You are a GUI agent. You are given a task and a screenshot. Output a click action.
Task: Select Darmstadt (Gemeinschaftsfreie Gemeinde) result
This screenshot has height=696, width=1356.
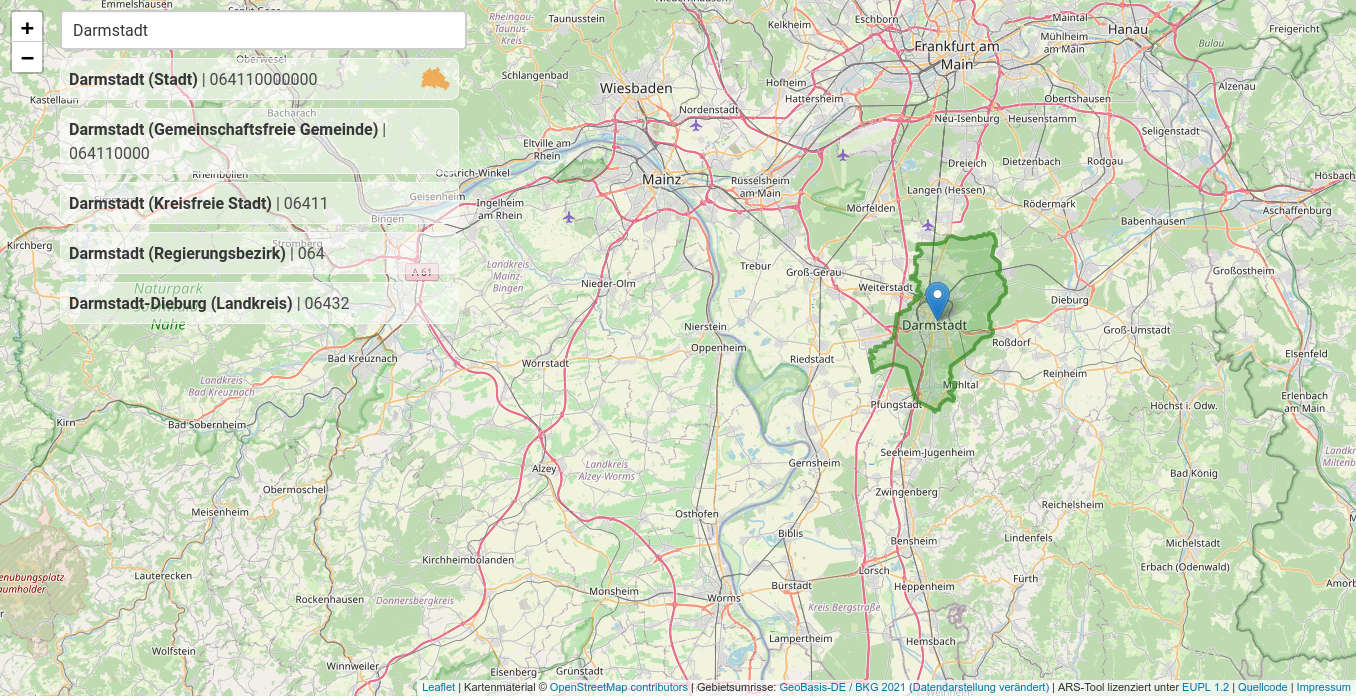225,140
